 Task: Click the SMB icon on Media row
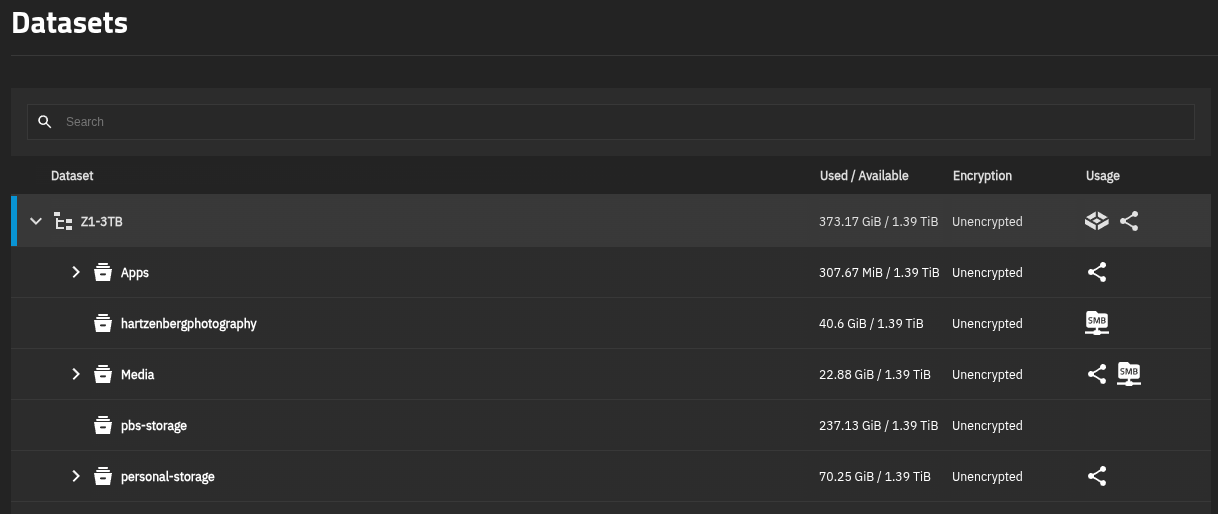(1129, 374)
